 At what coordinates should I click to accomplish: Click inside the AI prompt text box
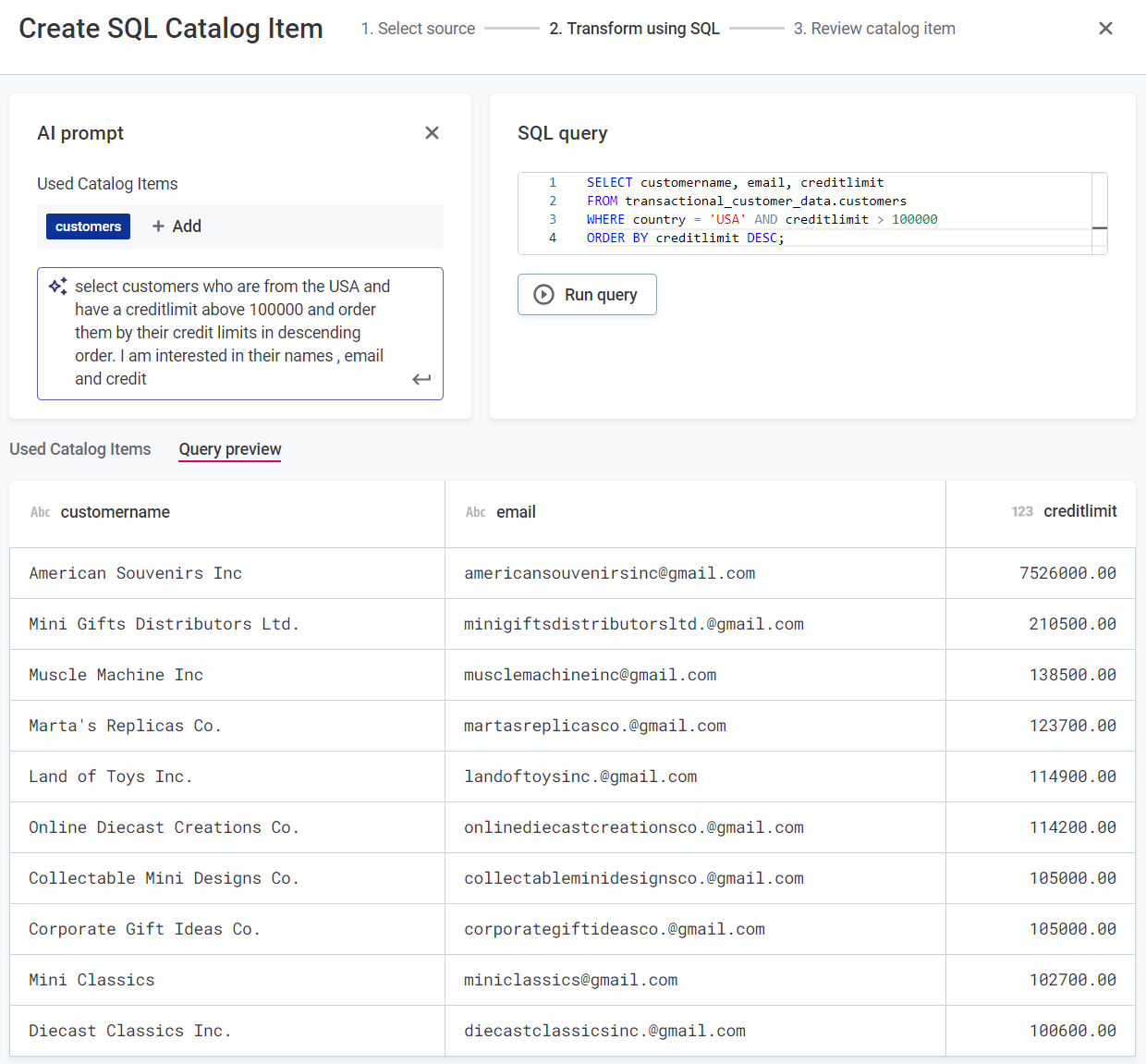tap(231, 333)
